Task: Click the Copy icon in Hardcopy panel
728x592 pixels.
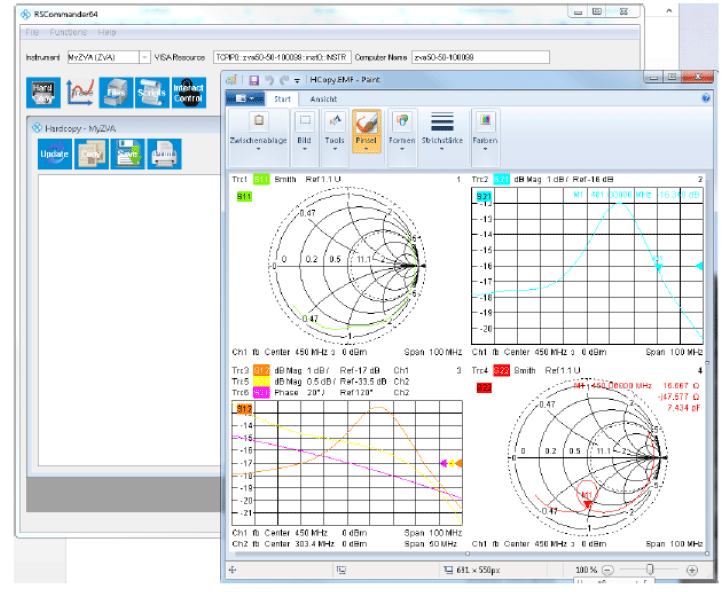Action: [90, 153]
